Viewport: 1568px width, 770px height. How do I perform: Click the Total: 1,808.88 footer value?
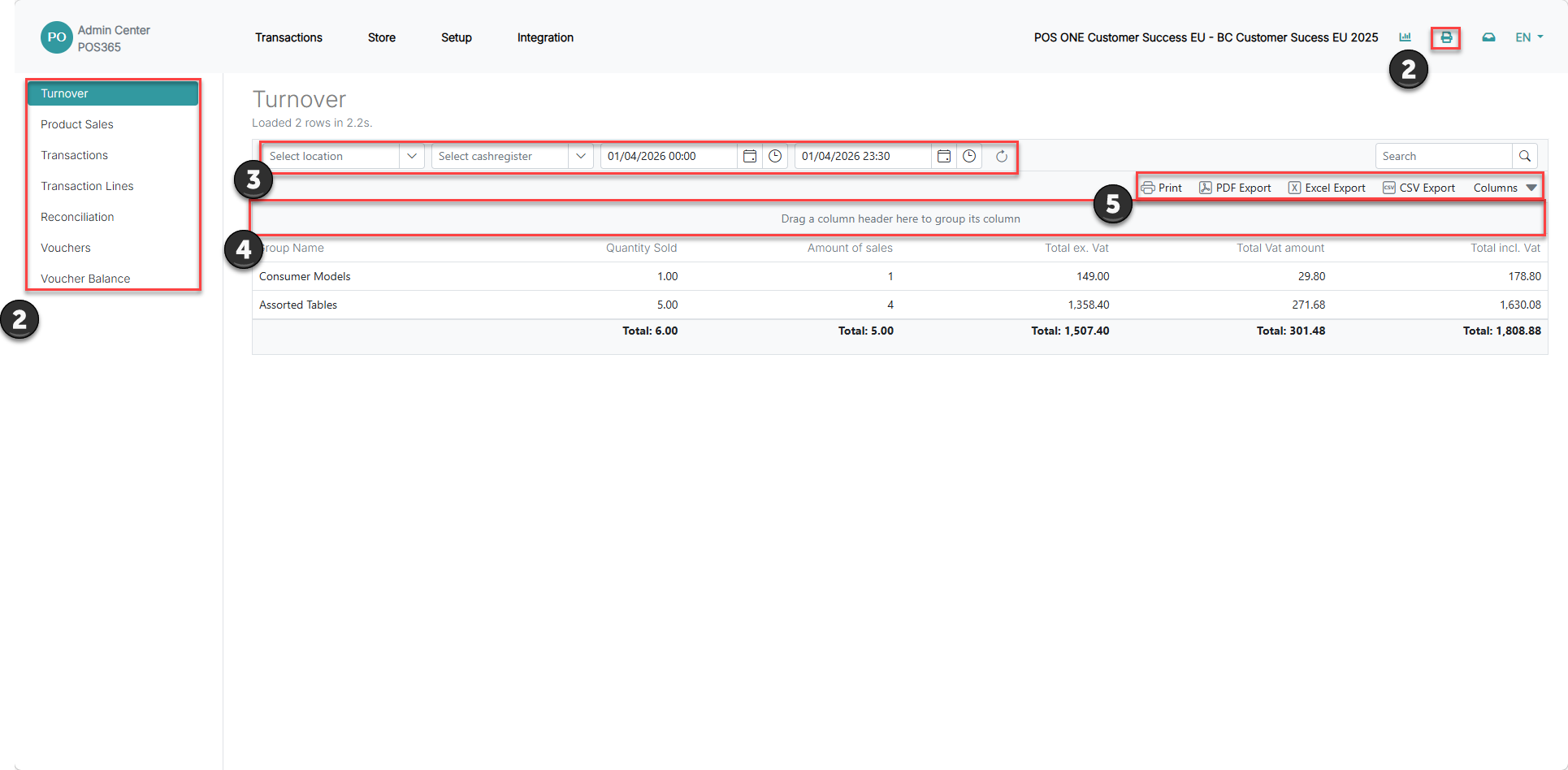[x=1502, y=331]
